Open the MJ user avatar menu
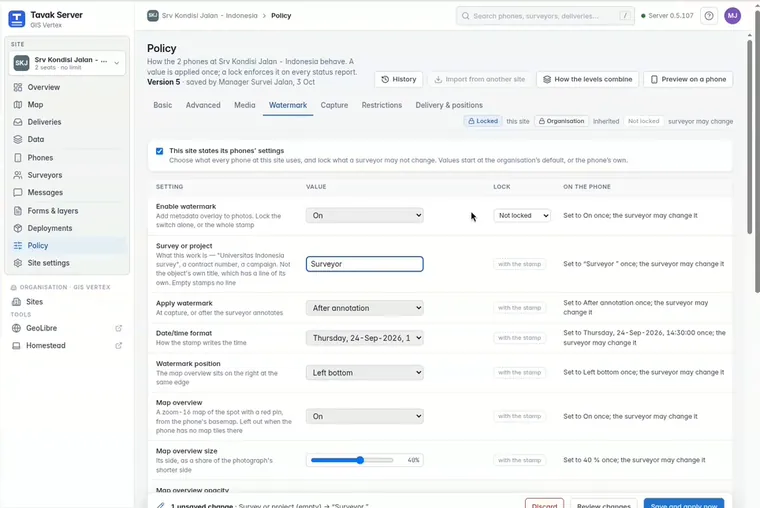 click(732, 16)
